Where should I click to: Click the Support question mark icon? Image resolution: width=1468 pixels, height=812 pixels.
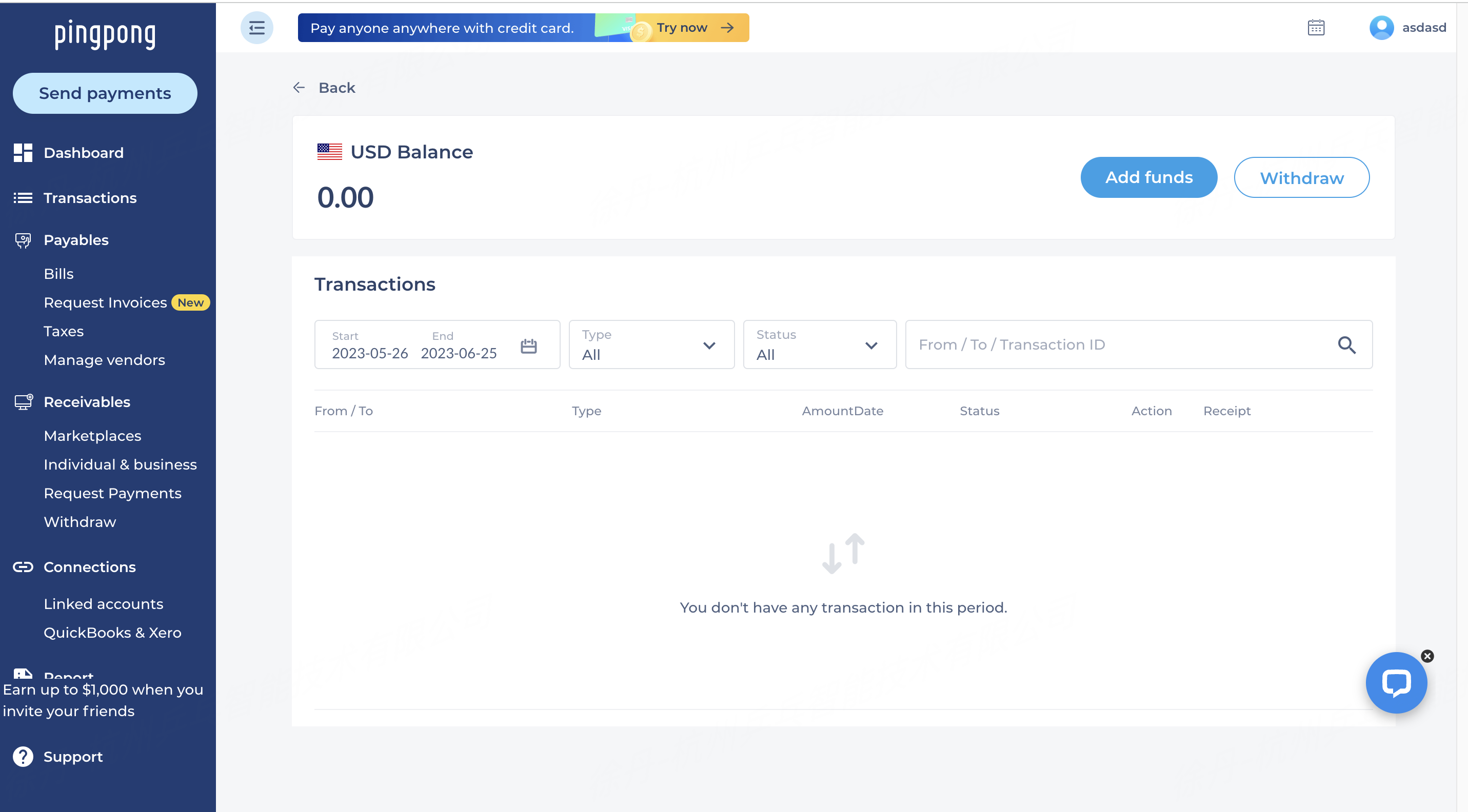click(x=23, y=756)
